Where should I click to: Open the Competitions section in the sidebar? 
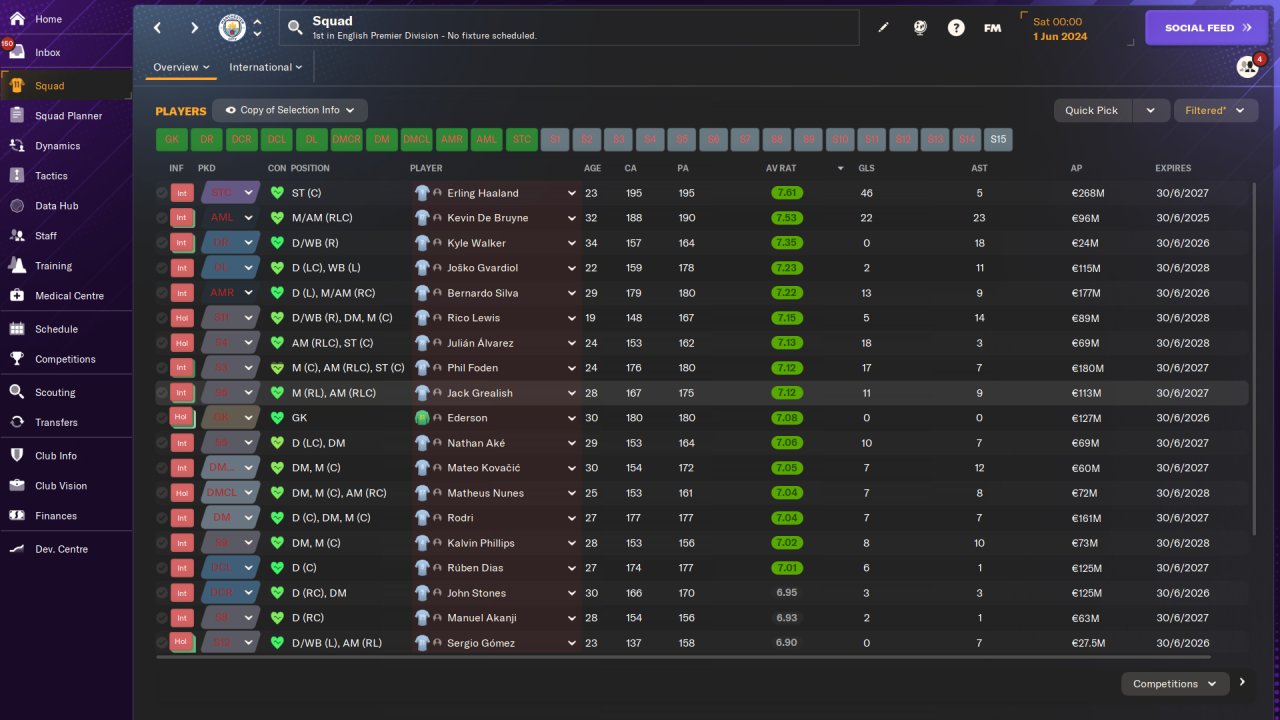pos(66,359)
